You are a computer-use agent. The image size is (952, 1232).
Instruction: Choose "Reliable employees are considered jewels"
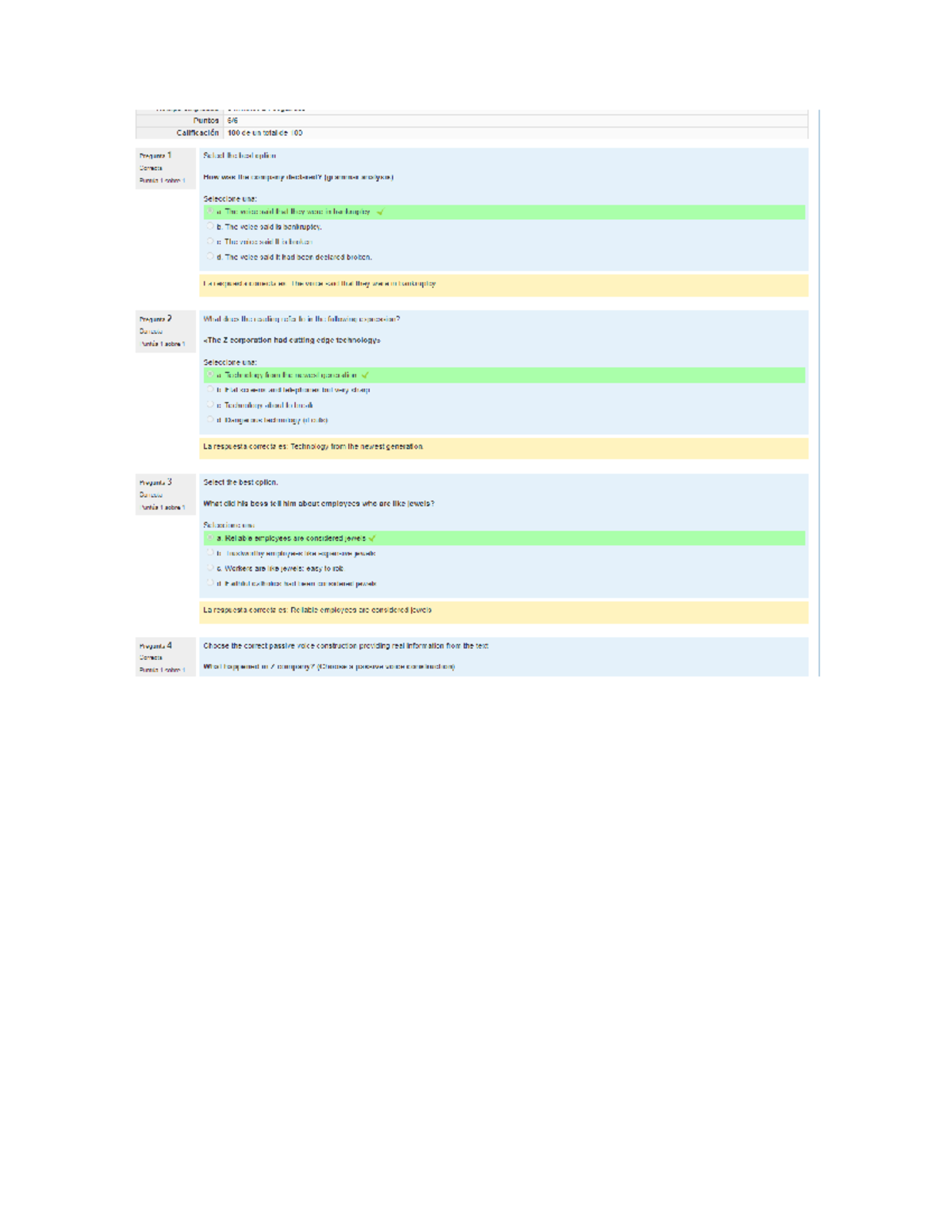point(211,539)
